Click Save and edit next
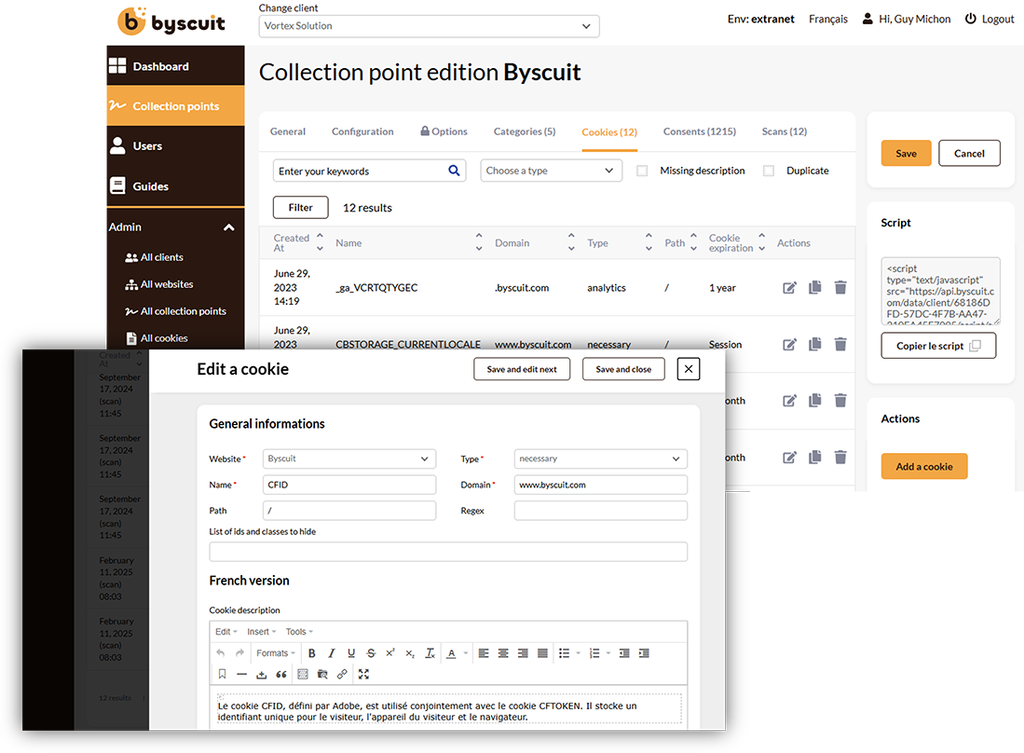Viewport: 1024px width, 753px height. (522, 369)
